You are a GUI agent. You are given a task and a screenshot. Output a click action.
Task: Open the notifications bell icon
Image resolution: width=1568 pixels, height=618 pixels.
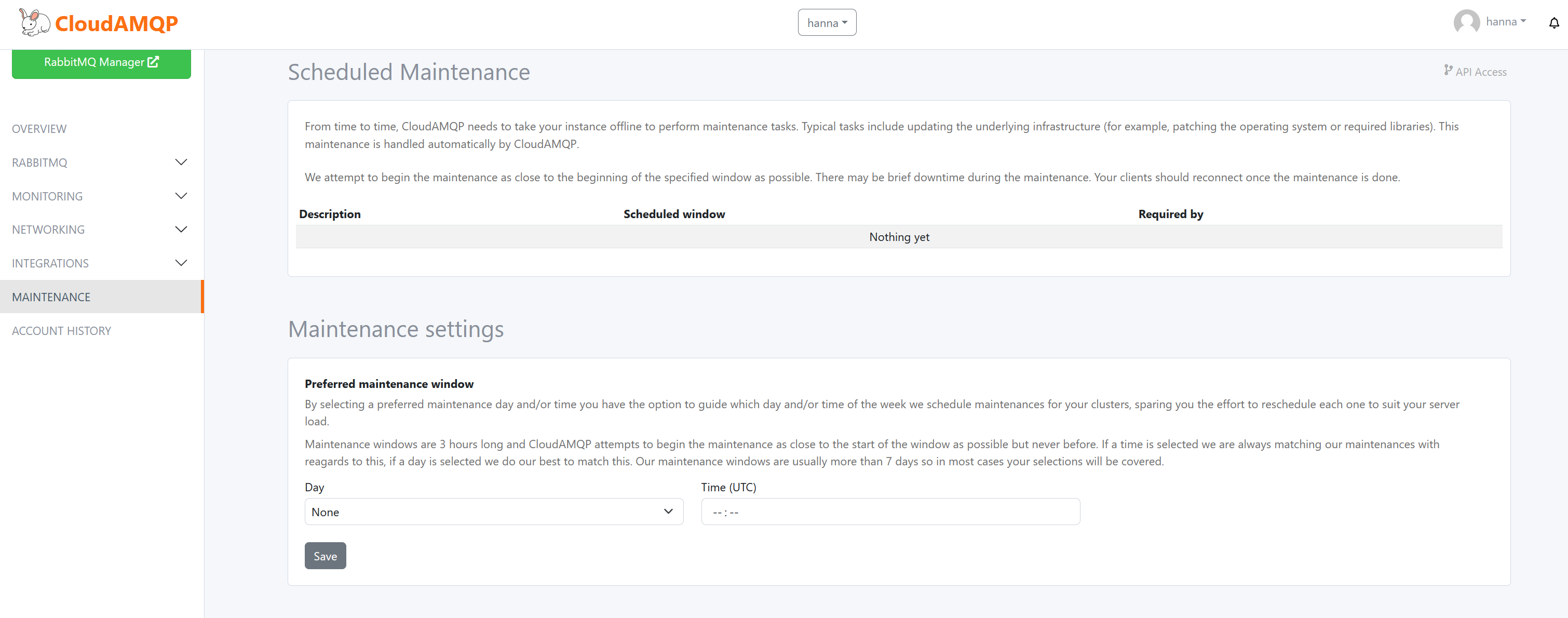(1553, 23)
